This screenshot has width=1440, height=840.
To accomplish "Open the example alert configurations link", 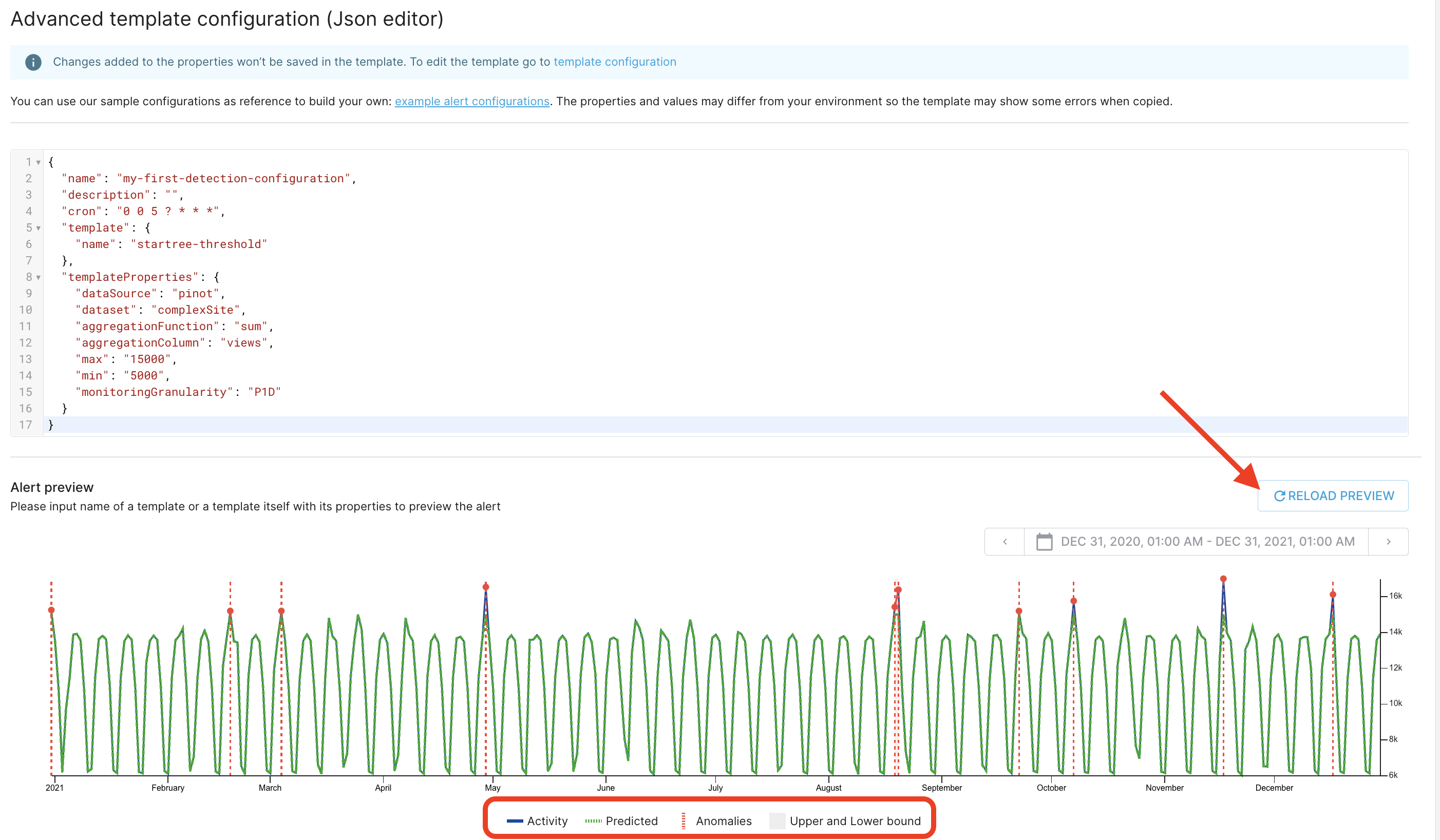I will (471, 102).
